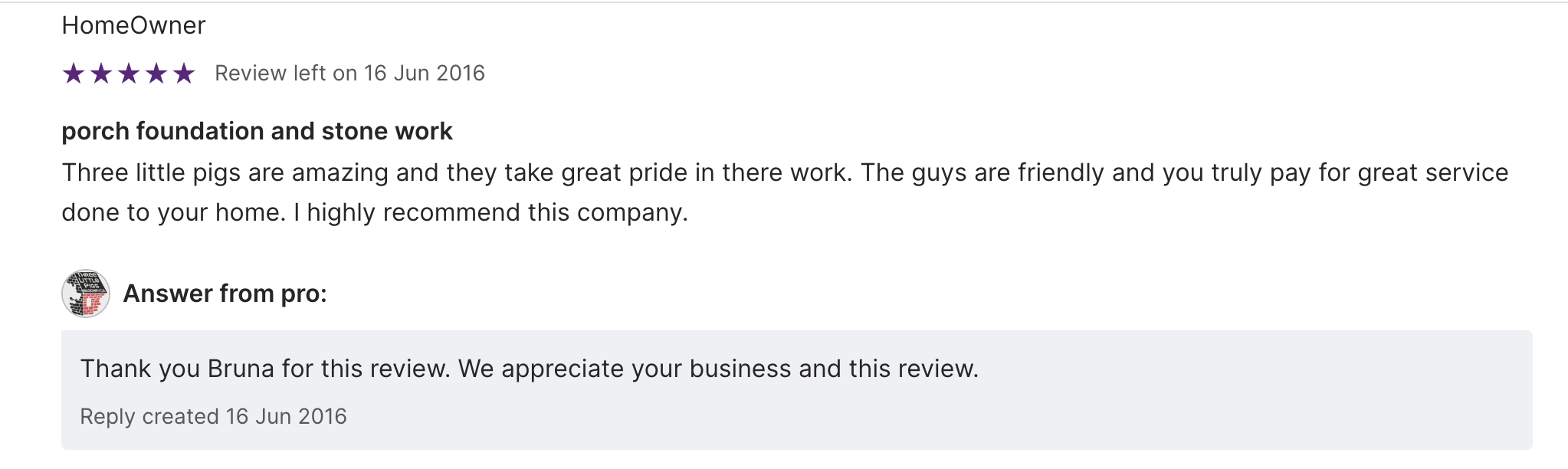Viewport: 1568px width, 469px height.
Task: Open the "porch foundation and stone work" title
Action: point(257,131)
